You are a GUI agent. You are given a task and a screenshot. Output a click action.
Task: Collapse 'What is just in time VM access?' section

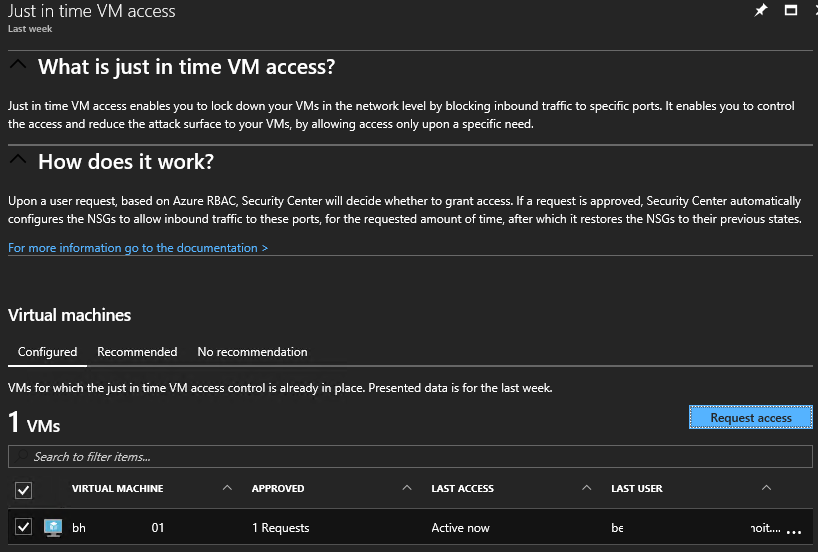17,66
